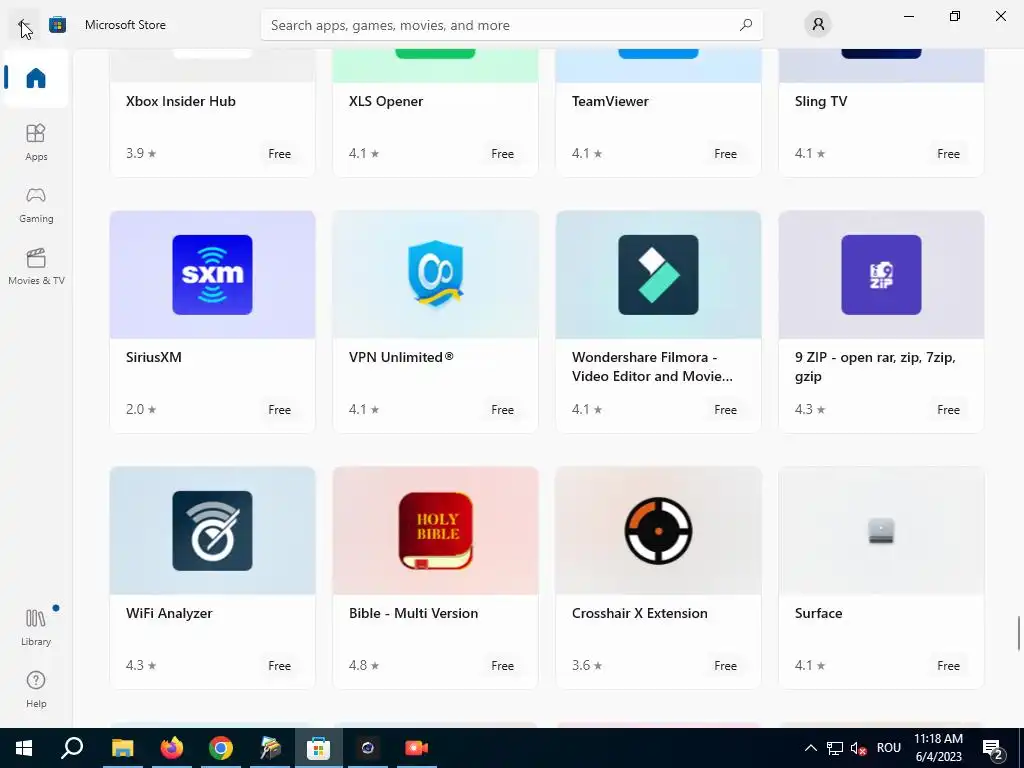Go back with the back arrow
The width and height of the screenshot is (1024, 768).
tap(24, 25)
